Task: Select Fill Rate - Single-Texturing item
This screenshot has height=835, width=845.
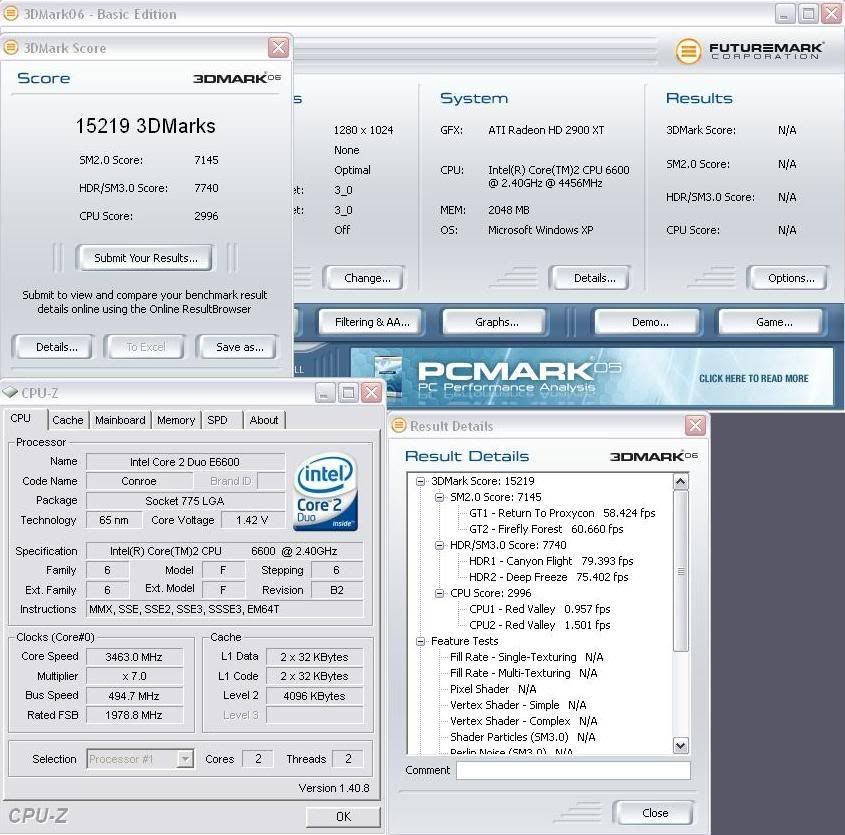Action: click(527, 657)
